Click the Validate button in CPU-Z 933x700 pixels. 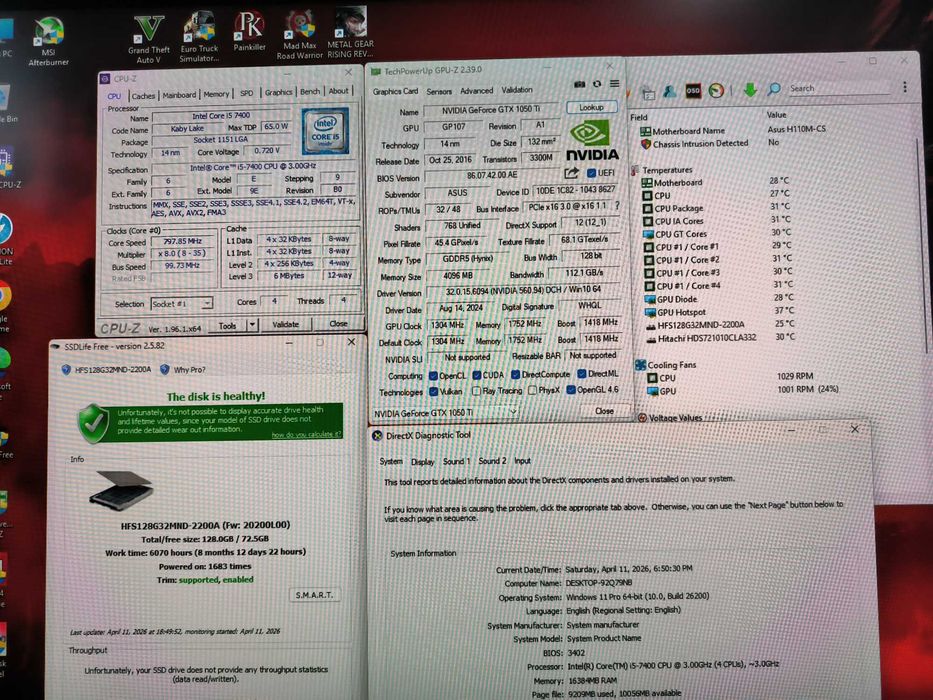click(286, 324)
